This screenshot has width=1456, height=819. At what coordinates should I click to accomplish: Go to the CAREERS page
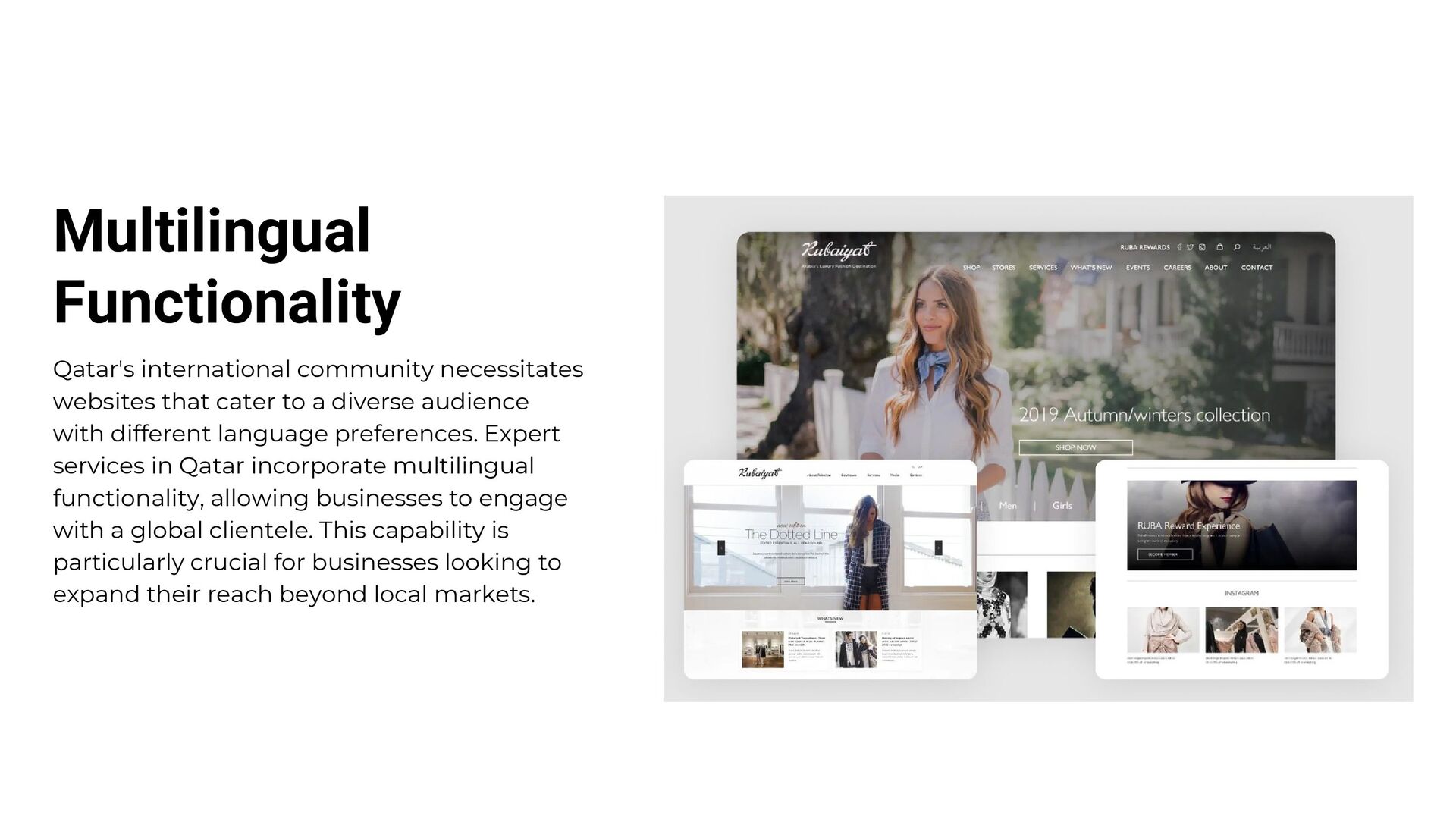click(1177, 268)
